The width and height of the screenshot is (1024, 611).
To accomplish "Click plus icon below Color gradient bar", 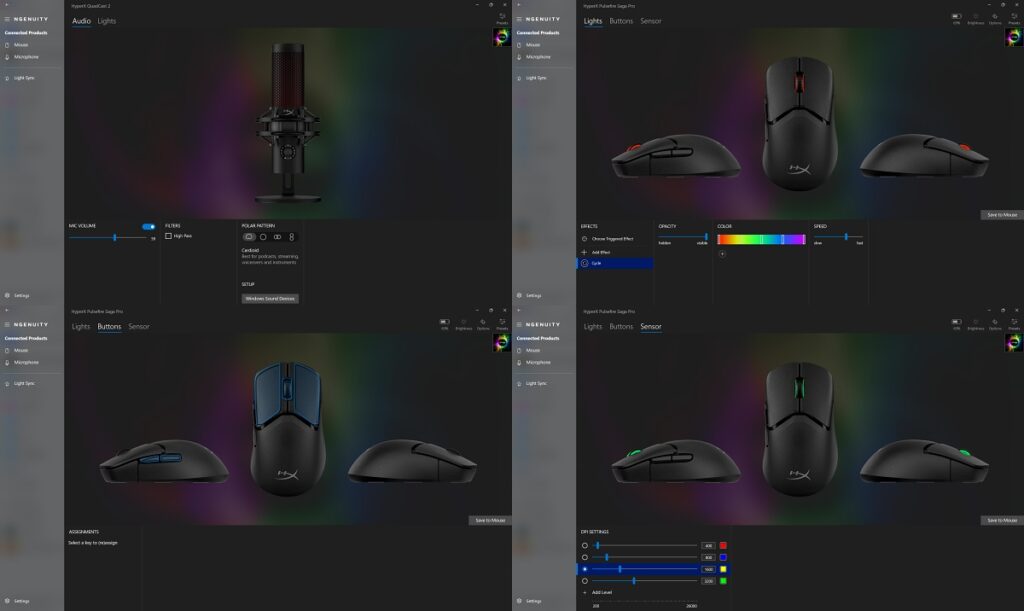I will click(722, 254).
